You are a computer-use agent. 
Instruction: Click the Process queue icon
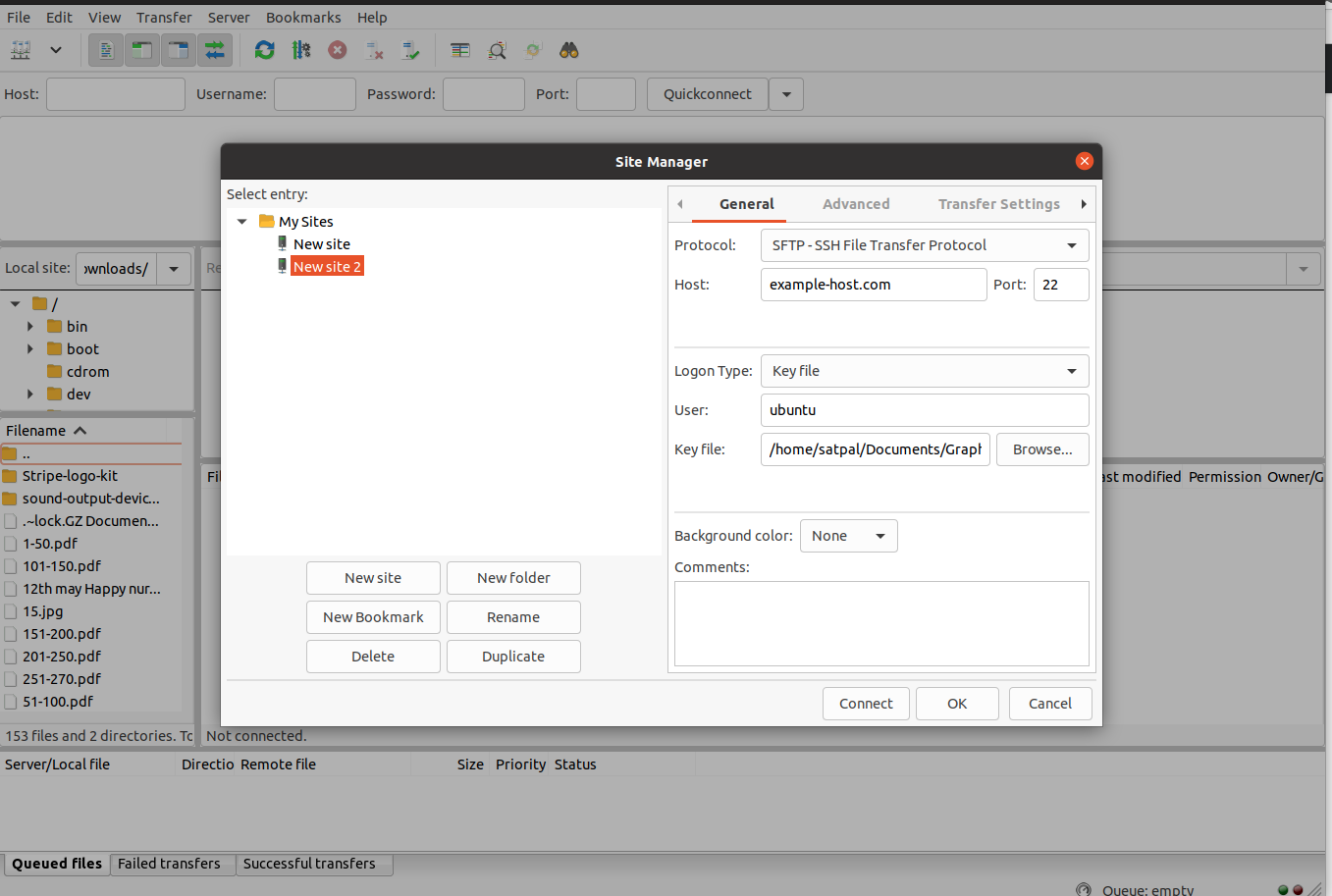click(x=301, y=49)
